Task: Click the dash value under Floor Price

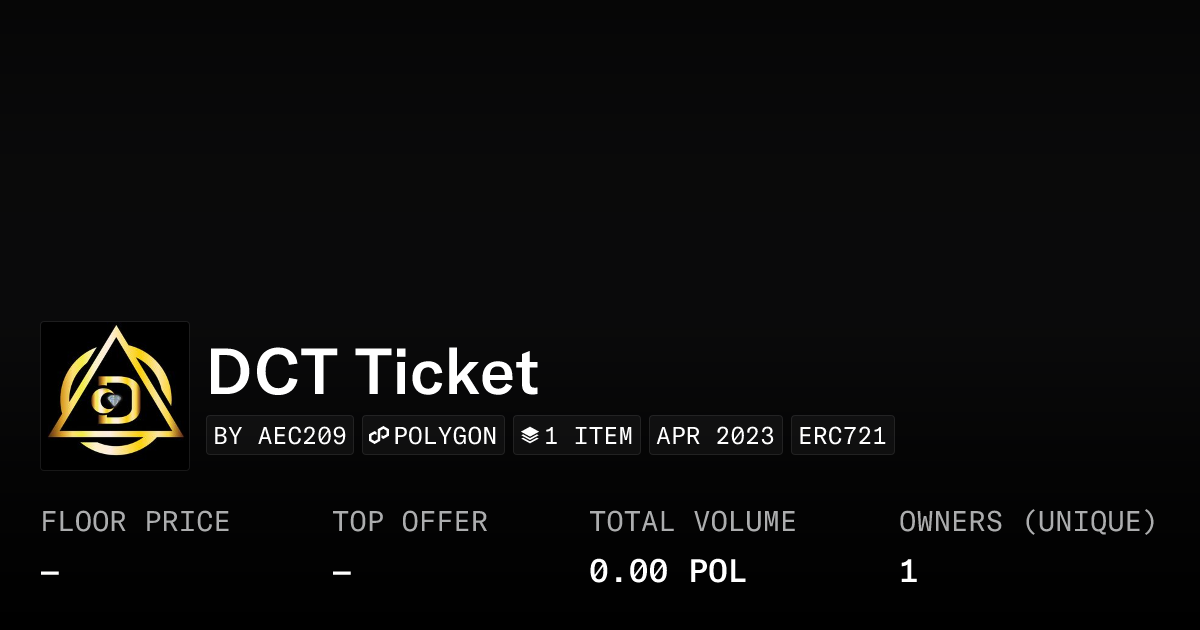Action: 50,573
